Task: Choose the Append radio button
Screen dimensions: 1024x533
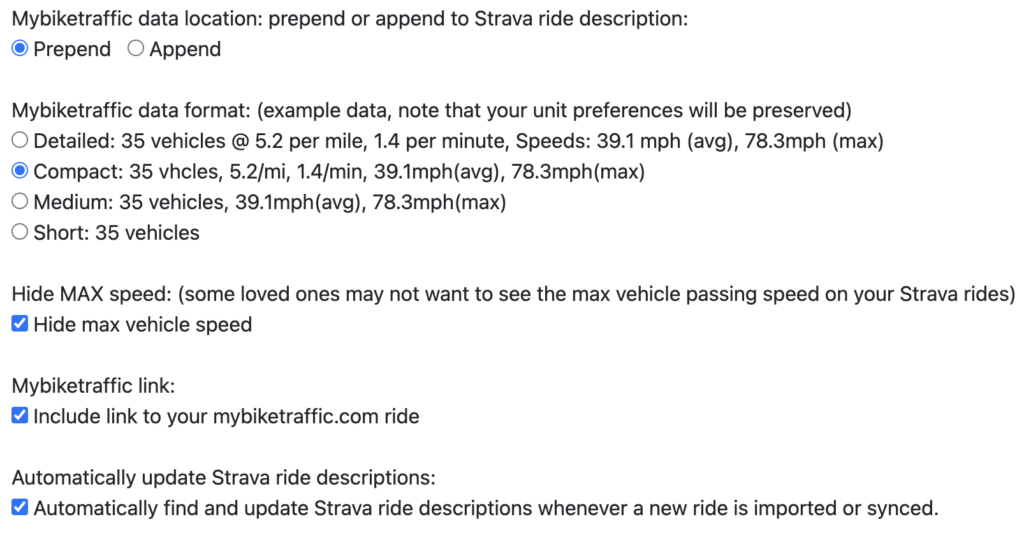Action: [x=135, y=48]
